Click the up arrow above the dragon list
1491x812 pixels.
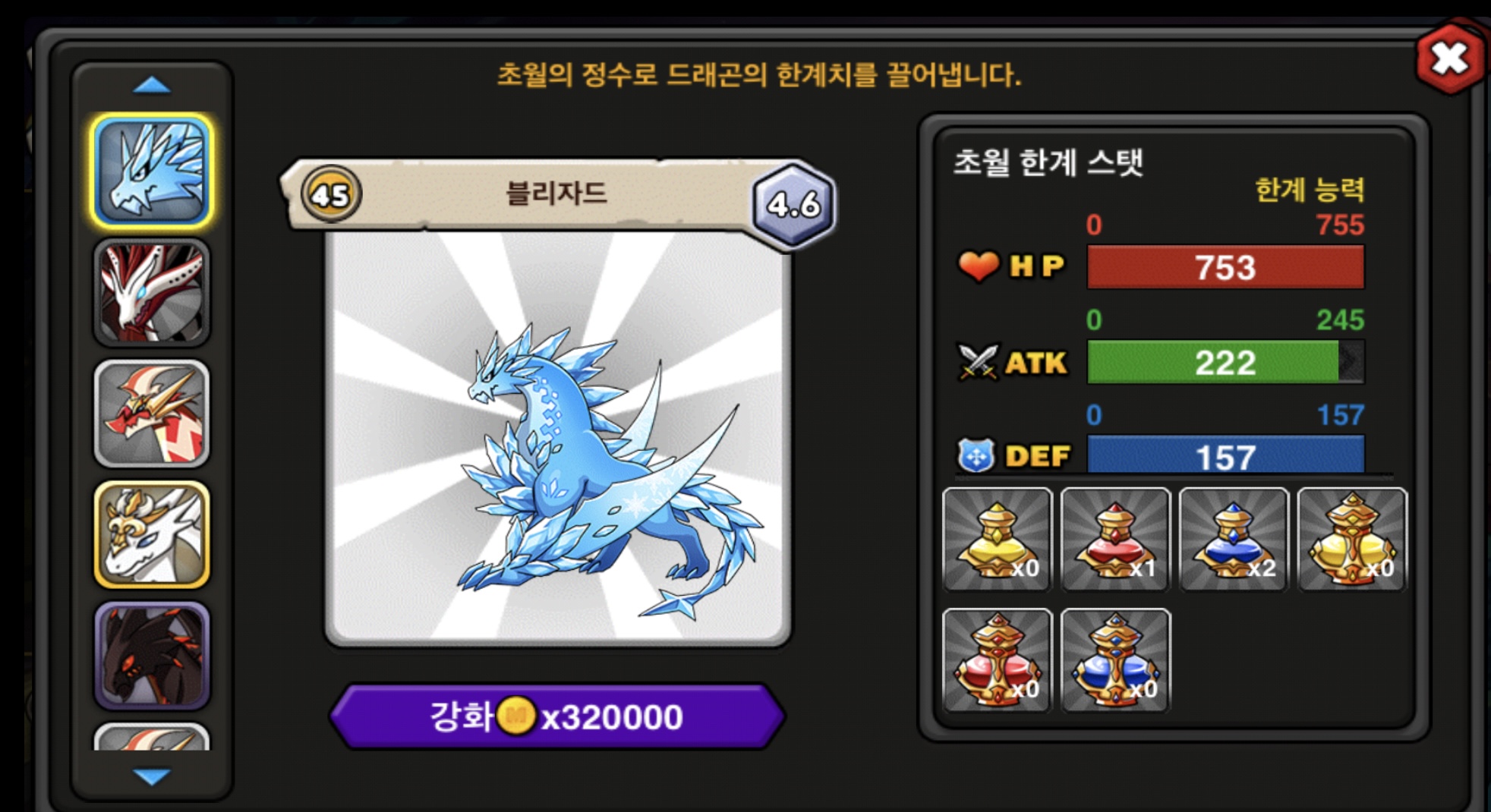[x=152, y=85]
